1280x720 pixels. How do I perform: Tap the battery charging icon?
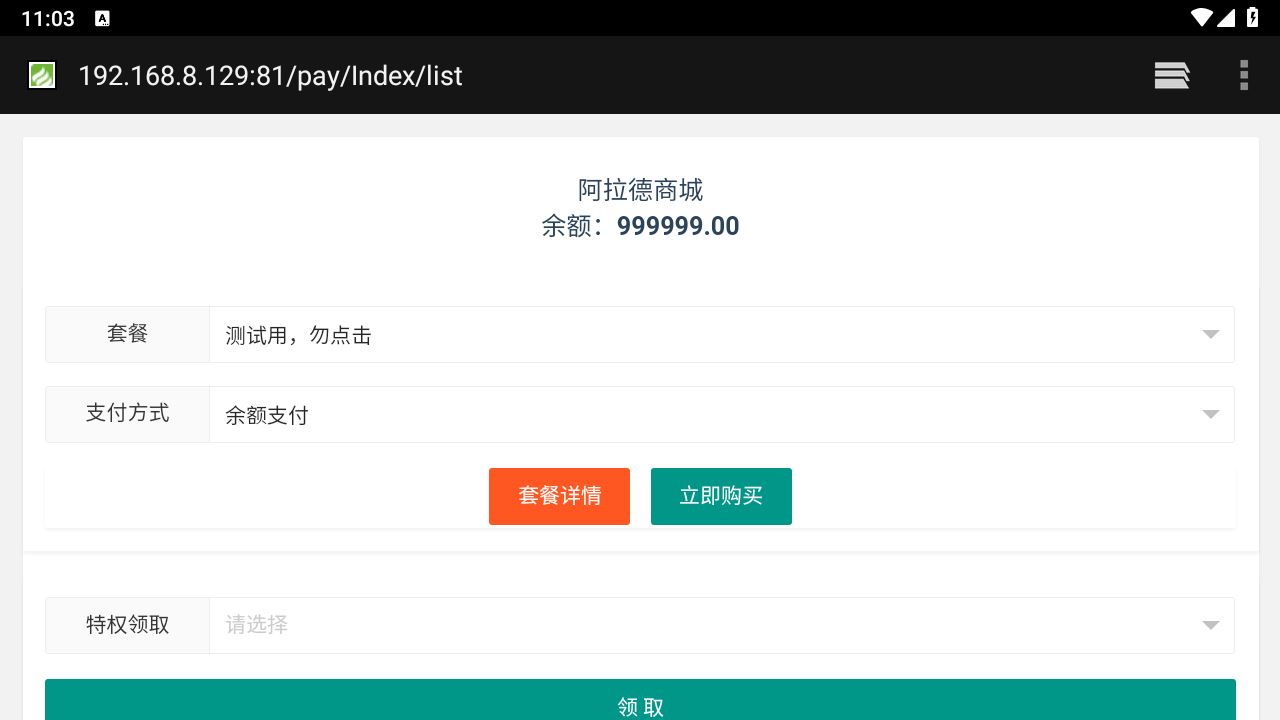[x=1253, y=18]
